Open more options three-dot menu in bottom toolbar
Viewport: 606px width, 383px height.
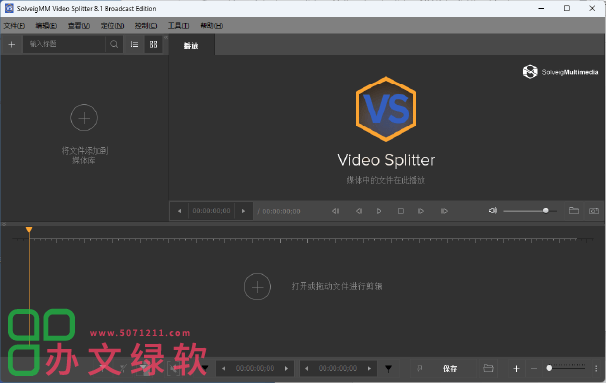pos(596,369)
